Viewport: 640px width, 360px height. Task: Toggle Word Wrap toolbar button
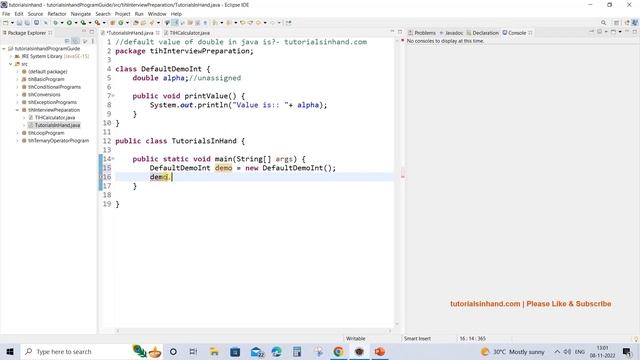(x=182, y=23)
